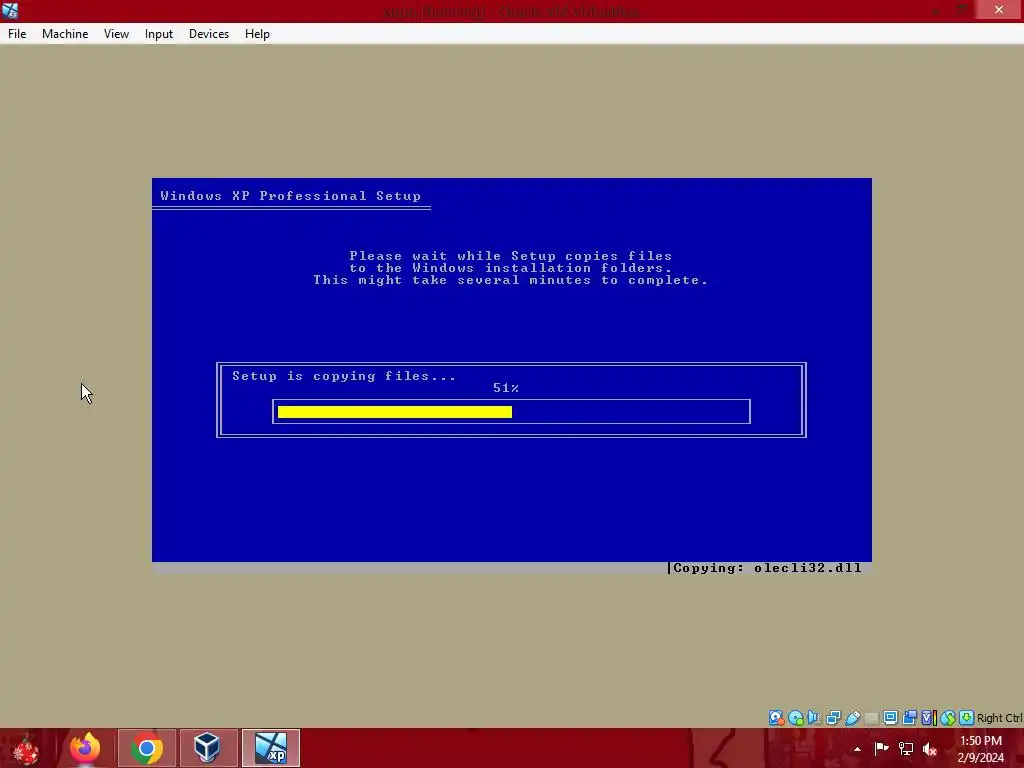Viewport: 1024px width, 768px height.
Task: Click the Right Ctrl host key label
Action: pos(999,718)
